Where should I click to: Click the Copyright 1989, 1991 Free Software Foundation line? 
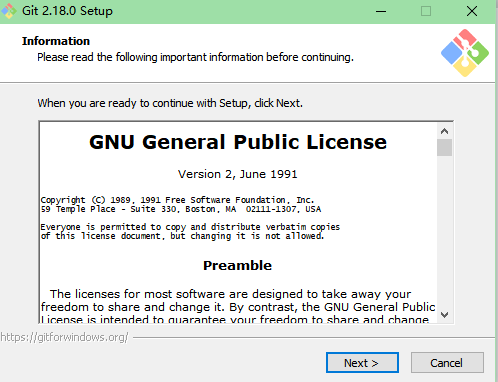pos(177,200)
